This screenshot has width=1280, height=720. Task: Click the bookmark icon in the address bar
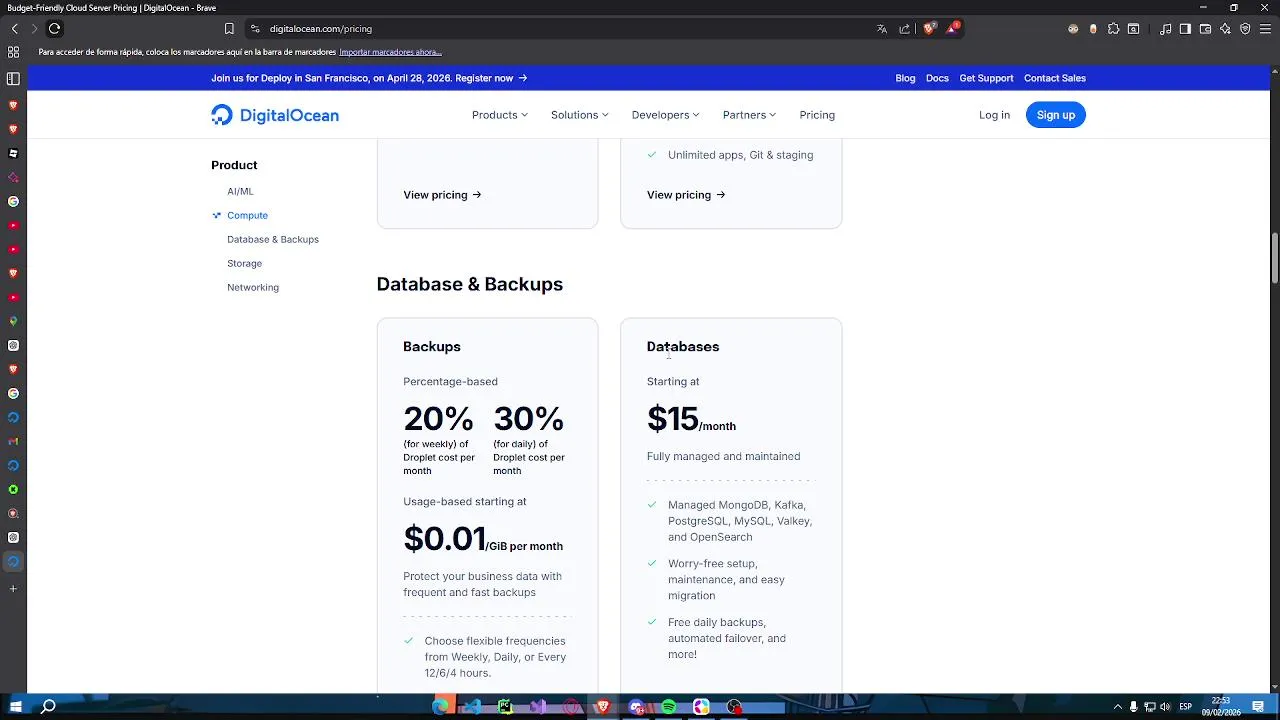pyautogui.click(x=229, y=29)
